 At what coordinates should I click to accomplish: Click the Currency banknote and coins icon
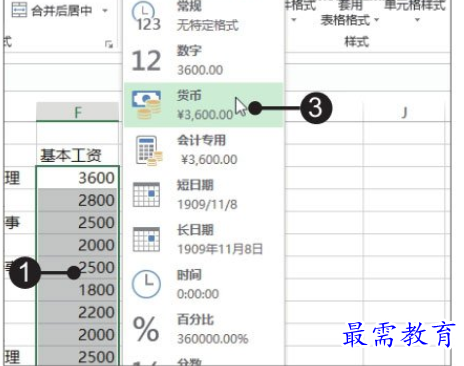[x=146, y=105]
